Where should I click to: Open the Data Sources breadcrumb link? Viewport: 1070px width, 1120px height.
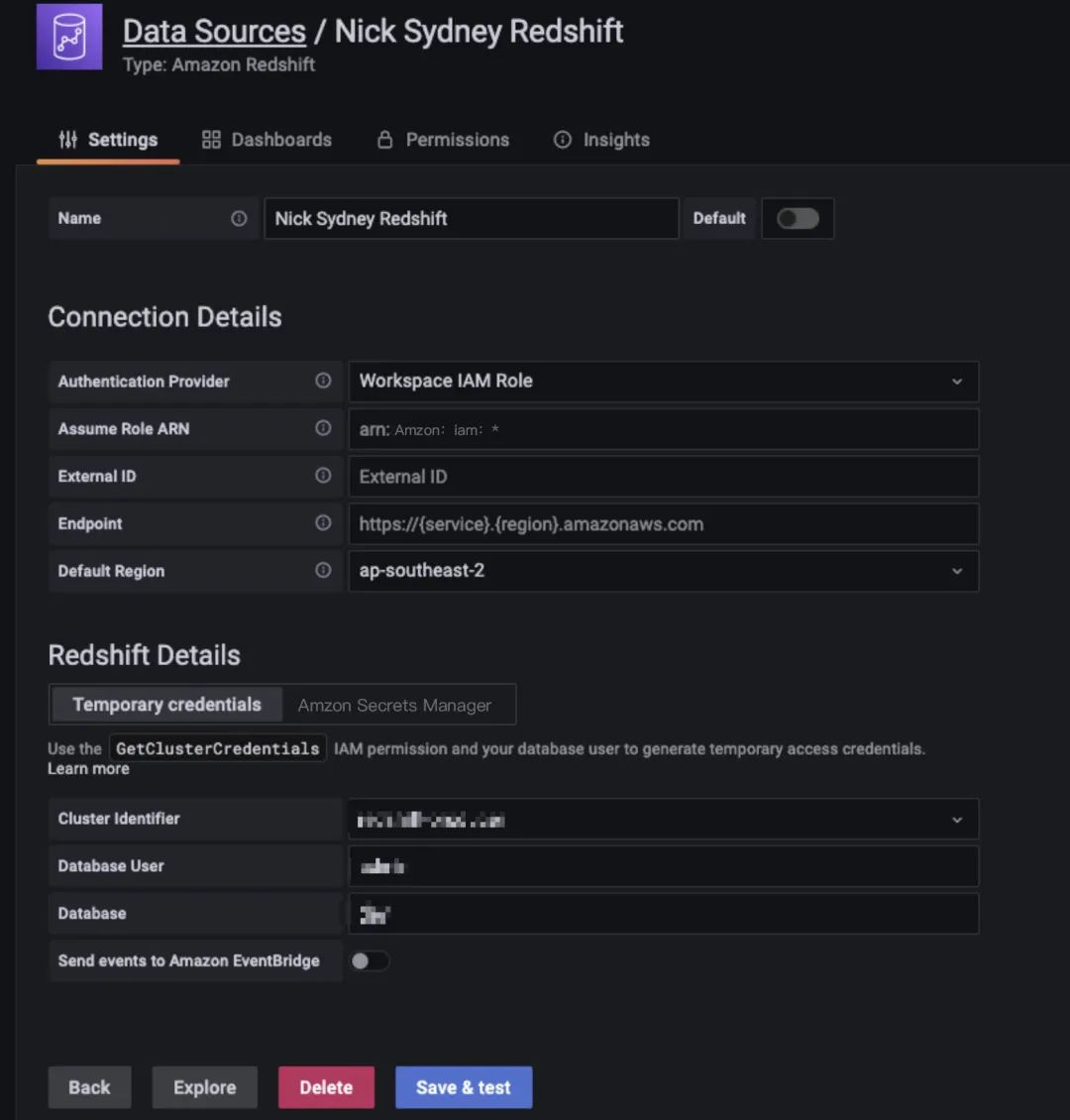[x=214, y=32]
